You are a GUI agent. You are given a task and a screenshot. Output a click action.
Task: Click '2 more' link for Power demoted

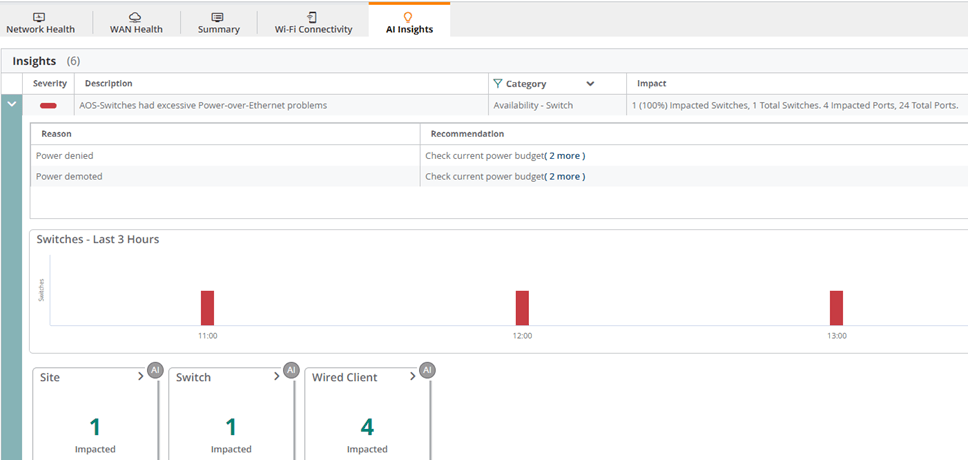click(x=565, y=177)
